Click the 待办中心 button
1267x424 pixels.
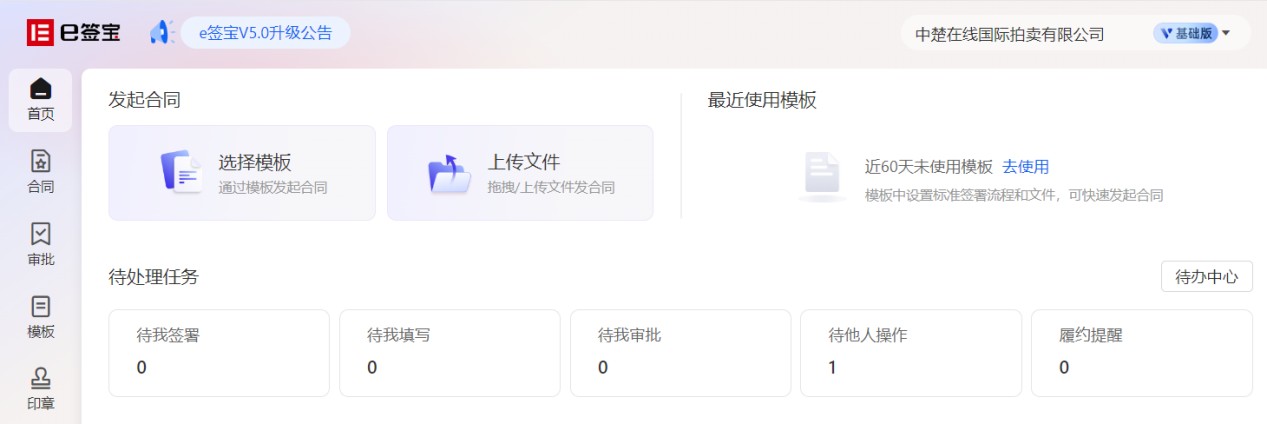[x=1206, y=277]
